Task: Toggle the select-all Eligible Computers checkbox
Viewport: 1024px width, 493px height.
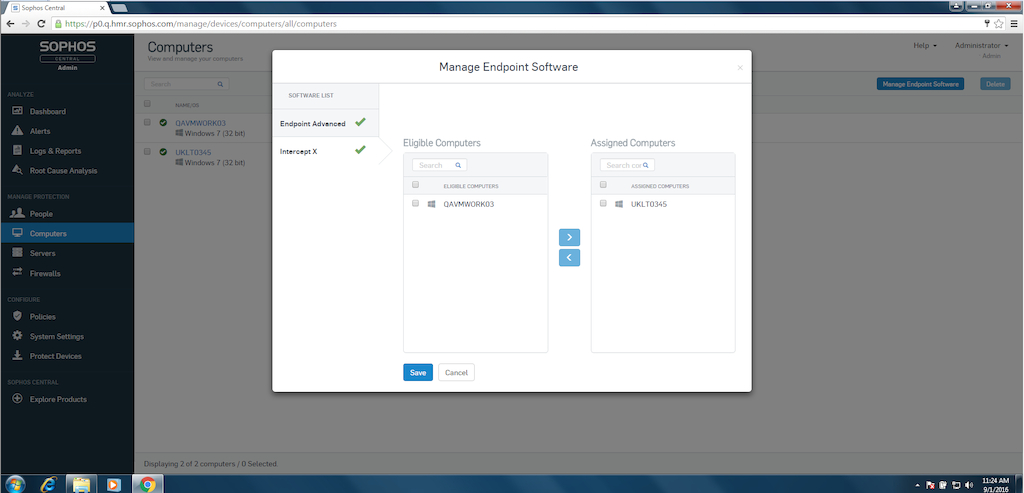Action: click(x=415, y=185)
